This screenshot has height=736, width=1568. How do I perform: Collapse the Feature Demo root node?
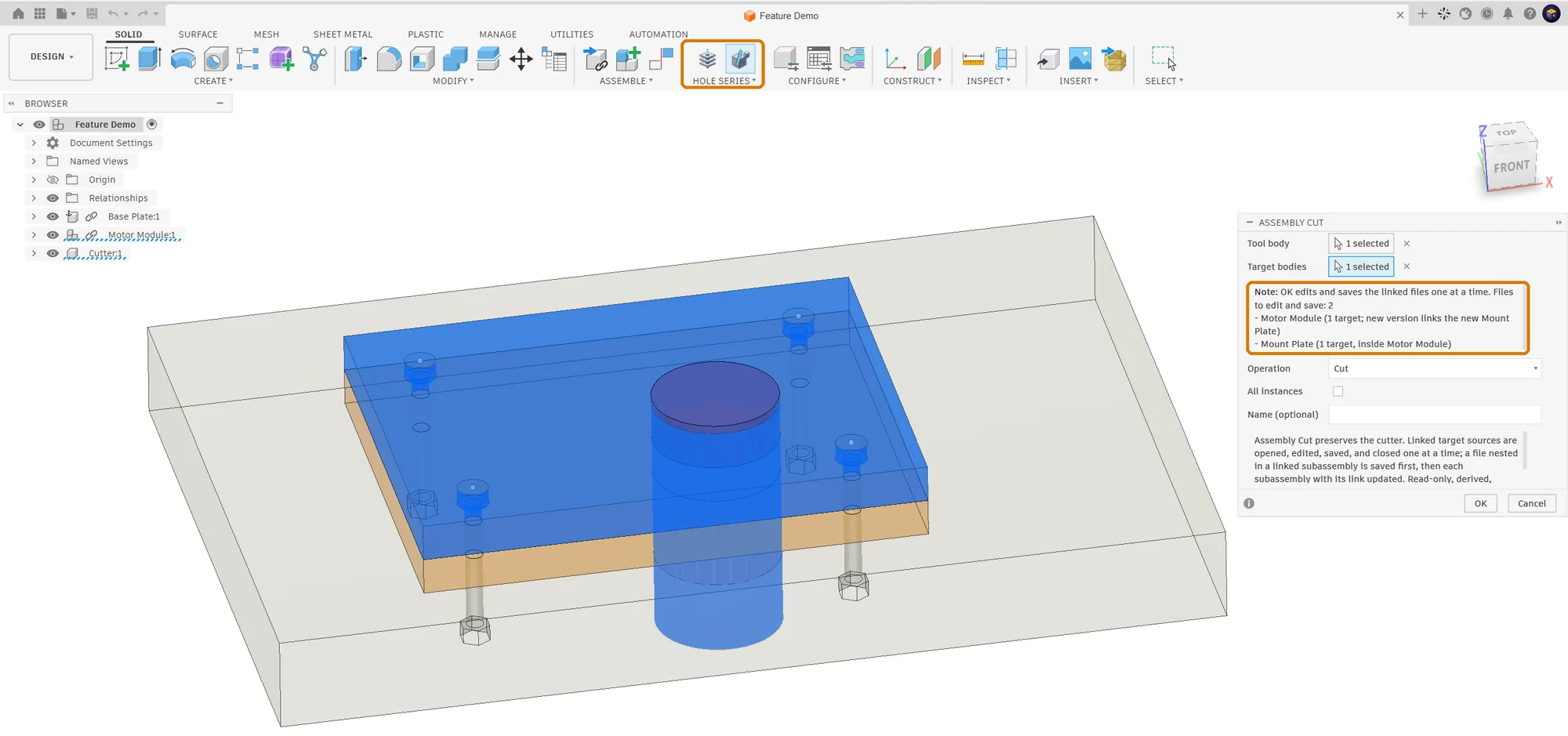pyautogui.click(x=20, y=125)
